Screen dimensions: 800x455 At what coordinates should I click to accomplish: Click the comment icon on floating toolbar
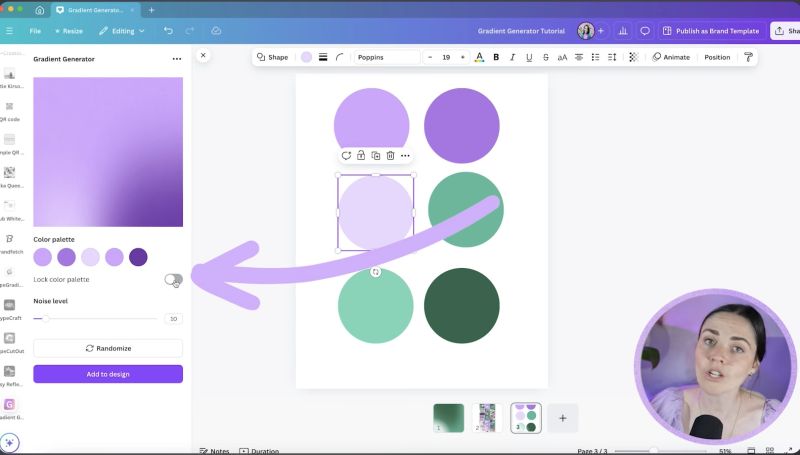coord(346,156)
